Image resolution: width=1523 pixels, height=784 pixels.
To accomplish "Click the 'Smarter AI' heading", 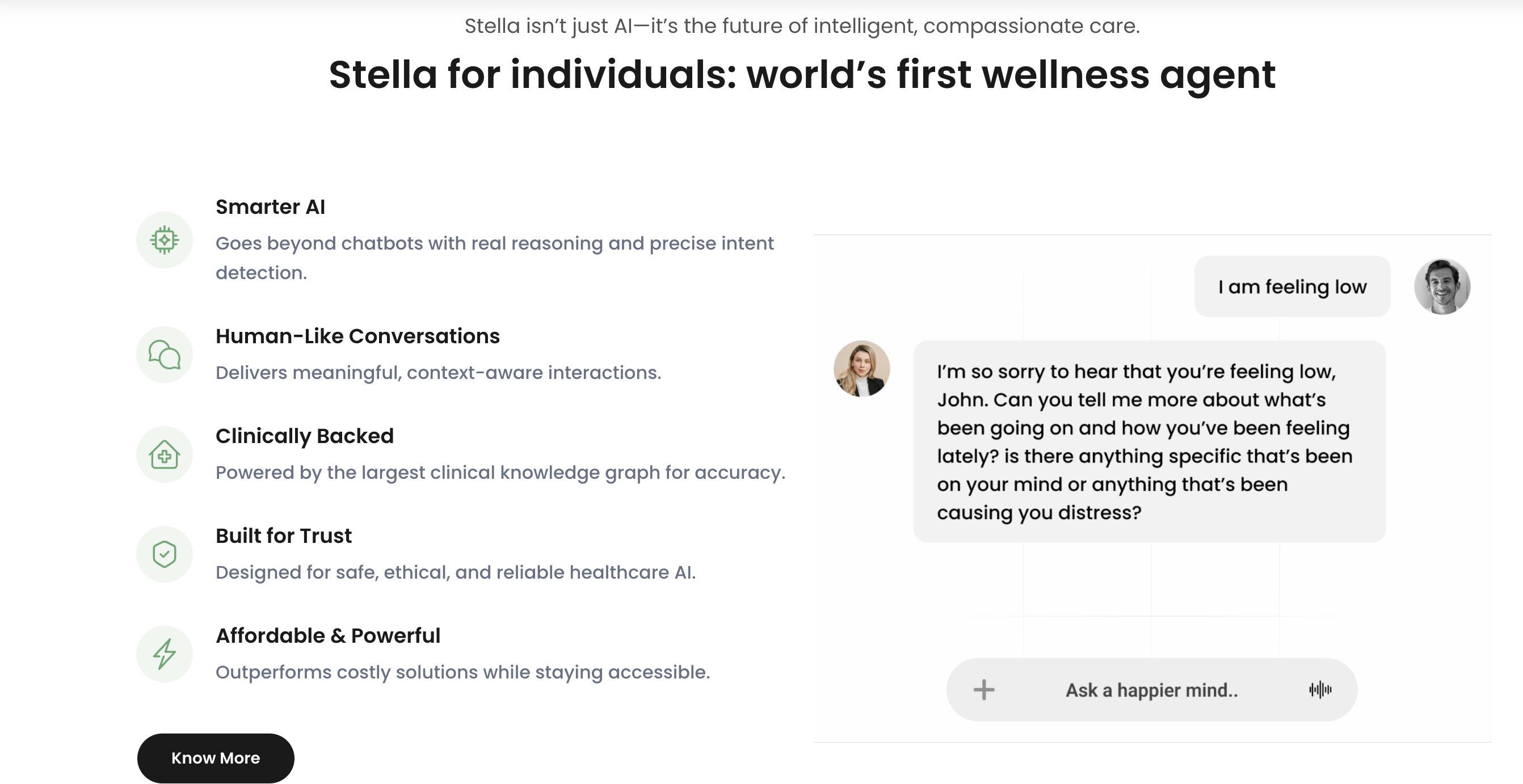I will 270,207.
